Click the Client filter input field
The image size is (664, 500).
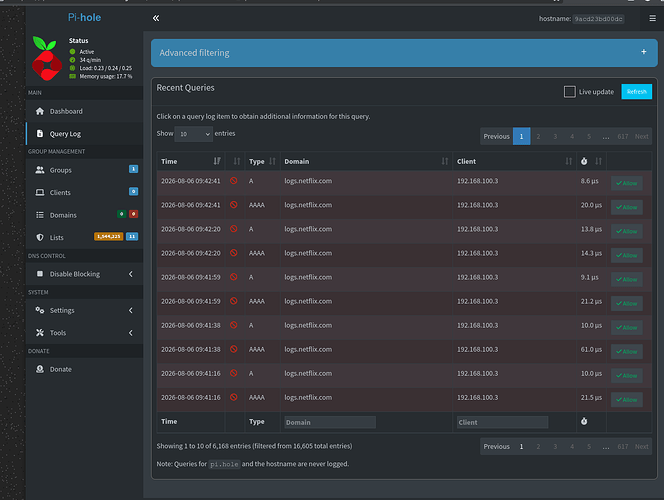click(x=502, y=423)
